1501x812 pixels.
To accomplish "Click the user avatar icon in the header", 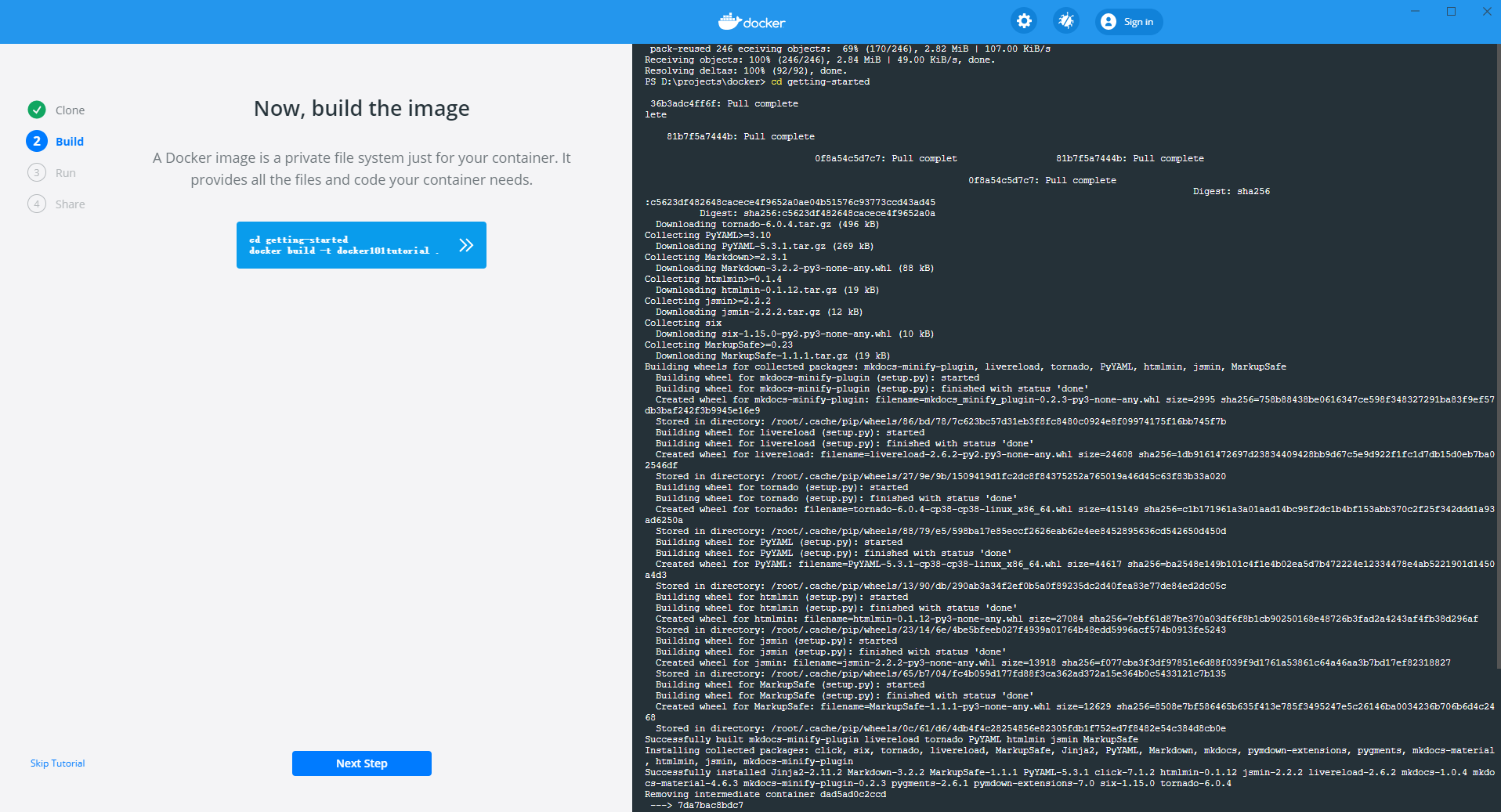I will pyautogui.click(x=1108, y=22).
